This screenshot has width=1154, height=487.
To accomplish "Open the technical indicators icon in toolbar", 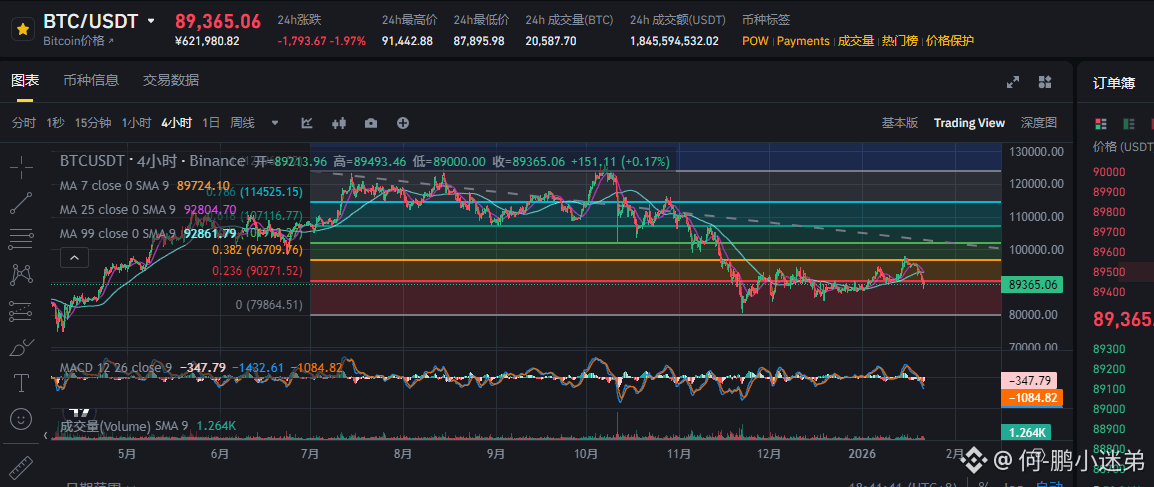I will point(307,123).
